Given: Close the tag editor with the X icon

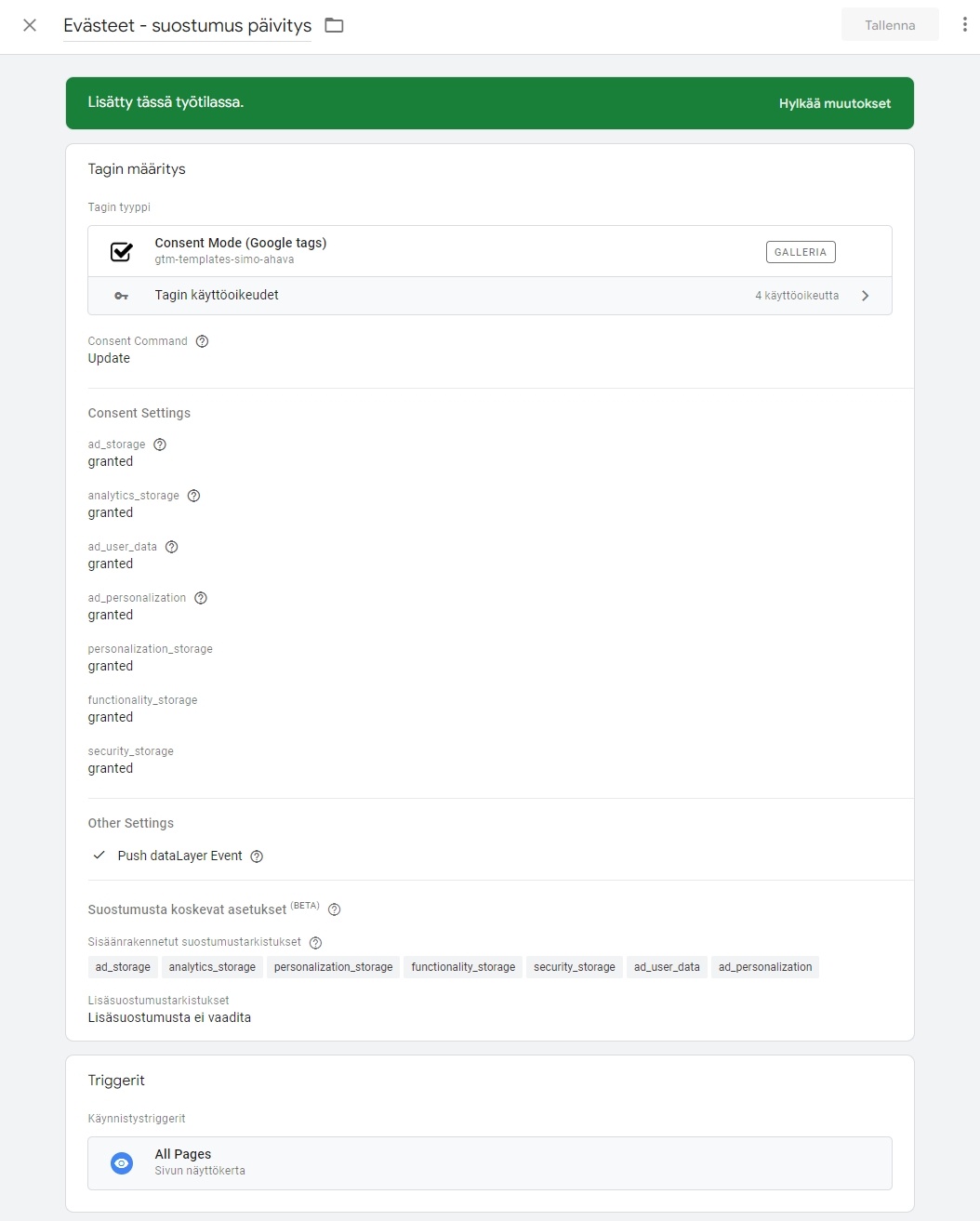Looking at the screenshot, I should click(30, 25).
